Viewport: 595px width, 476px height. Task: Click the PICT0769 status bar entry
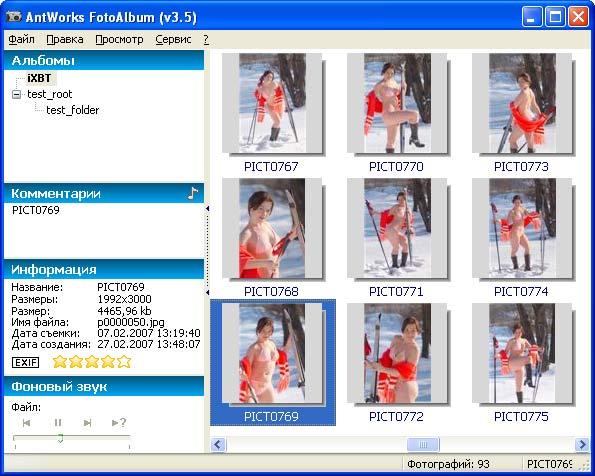click(x=549, y=464)
